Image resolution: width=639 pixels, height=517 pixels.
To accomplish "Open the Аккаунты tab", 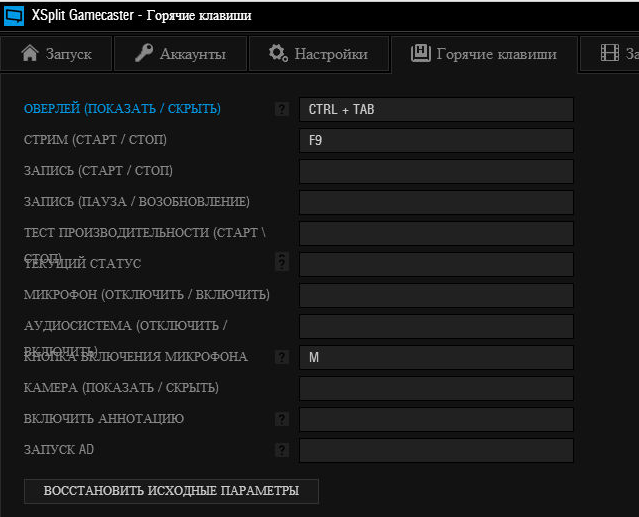I will 181,54.
